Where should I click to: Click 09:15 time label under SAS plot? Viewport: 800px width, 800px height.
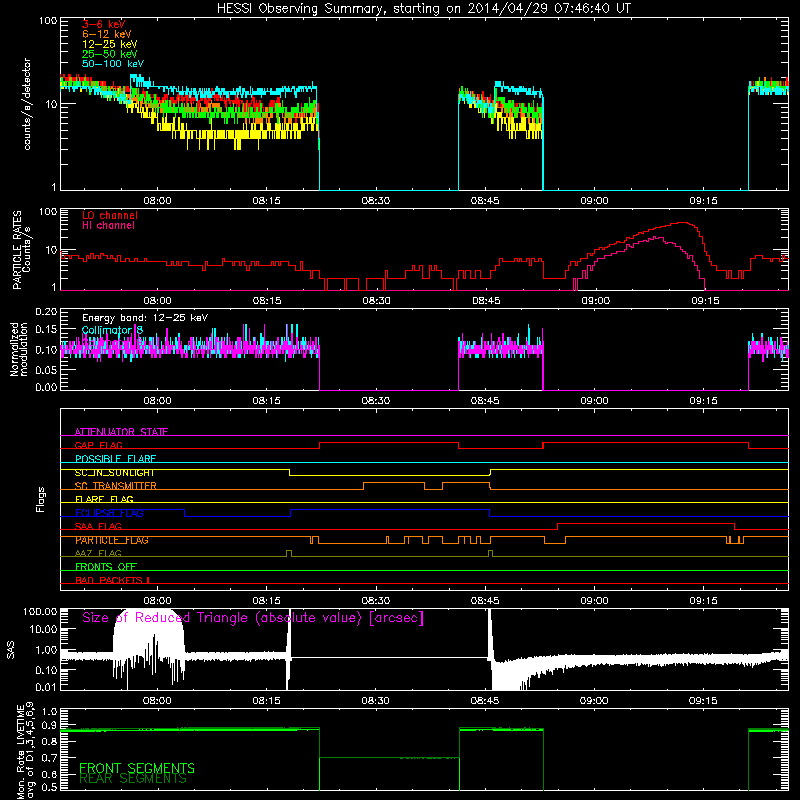point(703,701)
